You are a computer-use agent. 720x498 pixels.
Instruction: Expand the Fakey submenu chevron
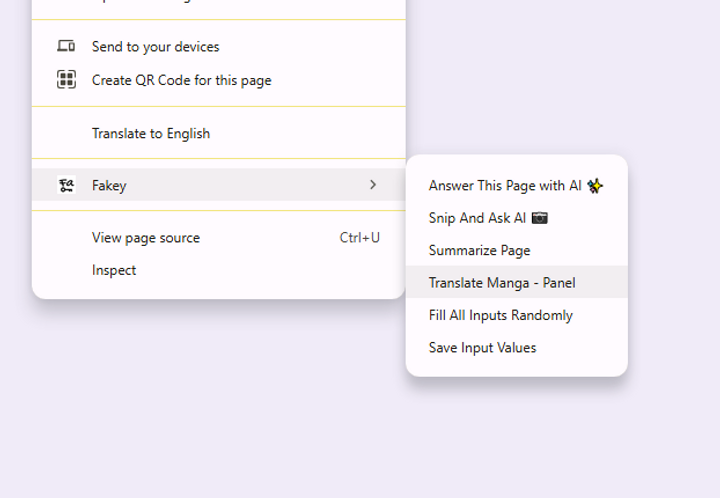373,185
